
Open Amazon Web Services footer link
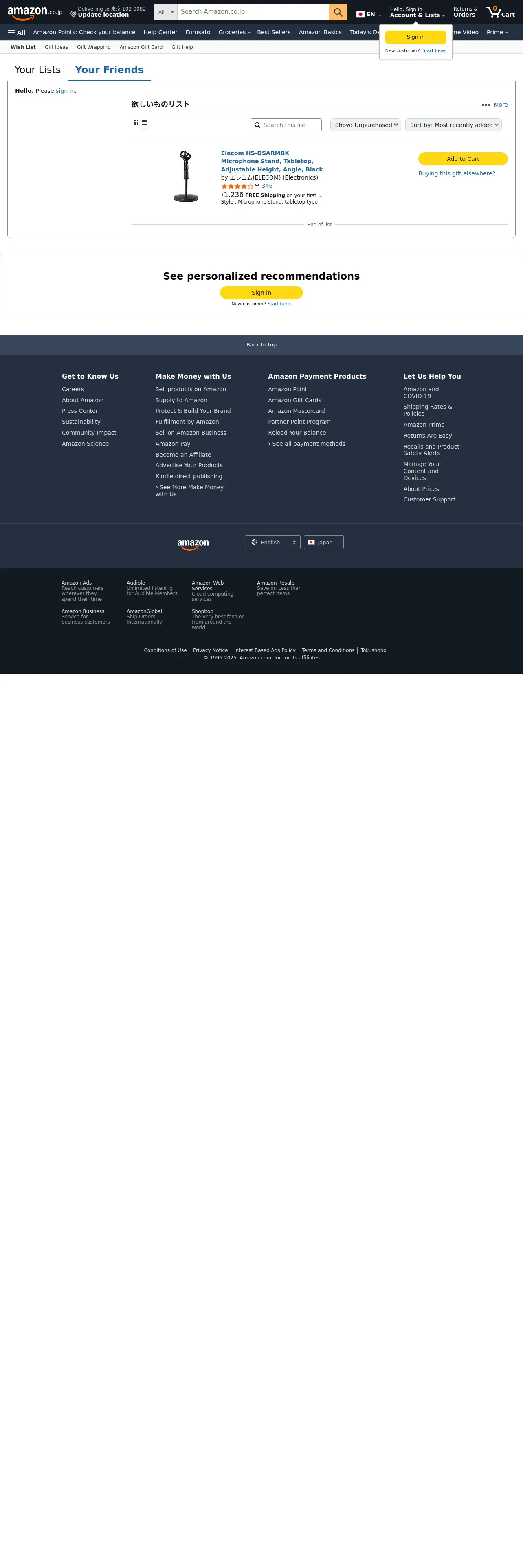(208, 586)
